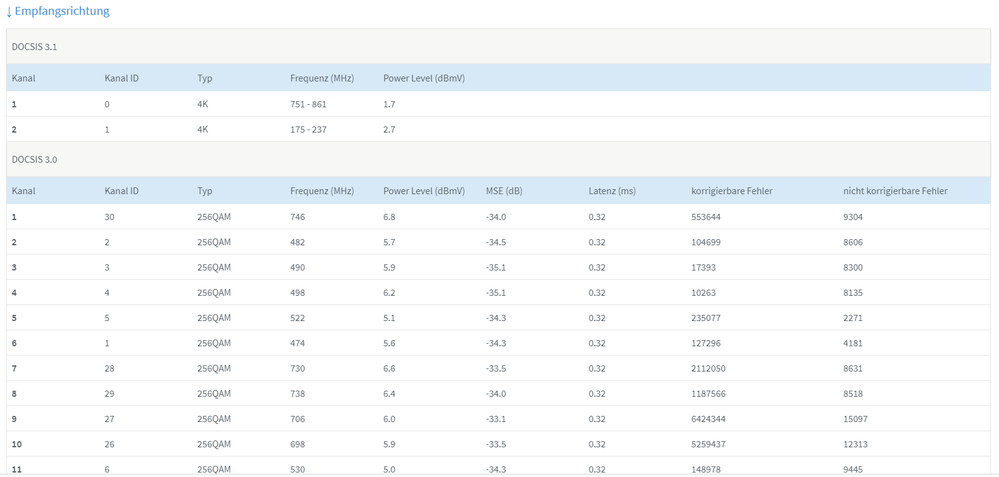Select power level 6.6
Viewport: 999px width, 477px height.
(x=389, y=368)
